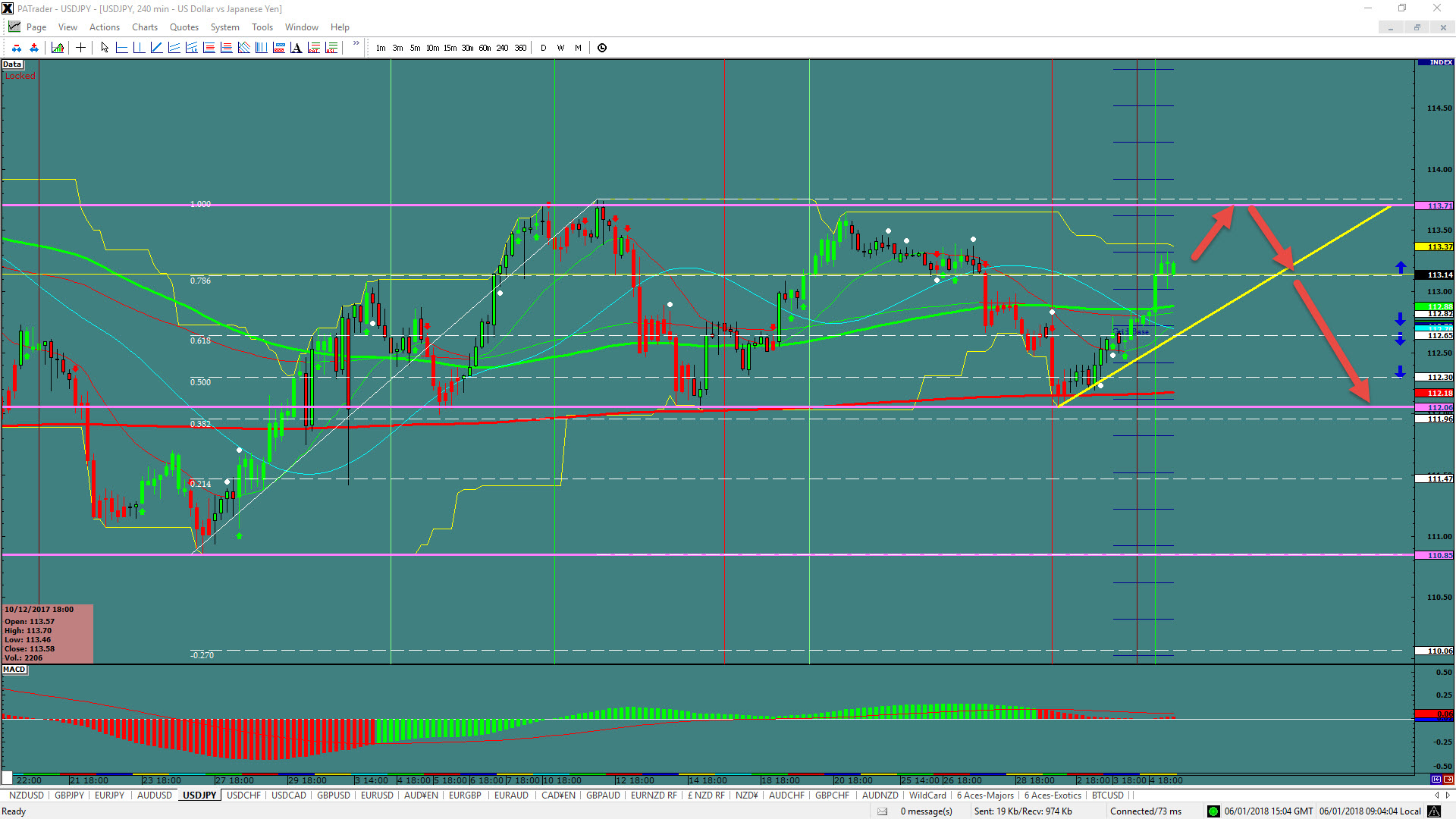1456x819 pixels.
Task: Open the Tools menu
Action: click(x=262, y=27)
